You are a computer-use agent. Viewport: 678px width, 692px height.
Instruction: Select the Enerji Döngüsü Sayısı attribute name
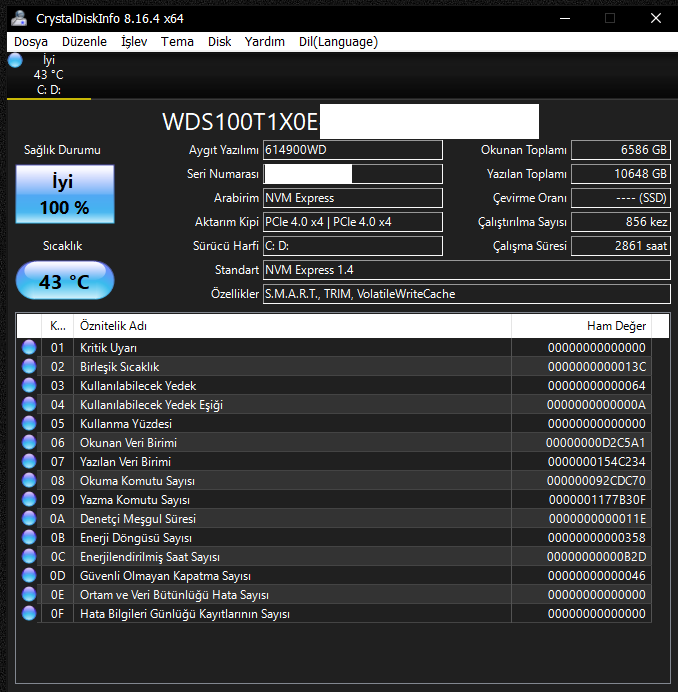[136, 538]
